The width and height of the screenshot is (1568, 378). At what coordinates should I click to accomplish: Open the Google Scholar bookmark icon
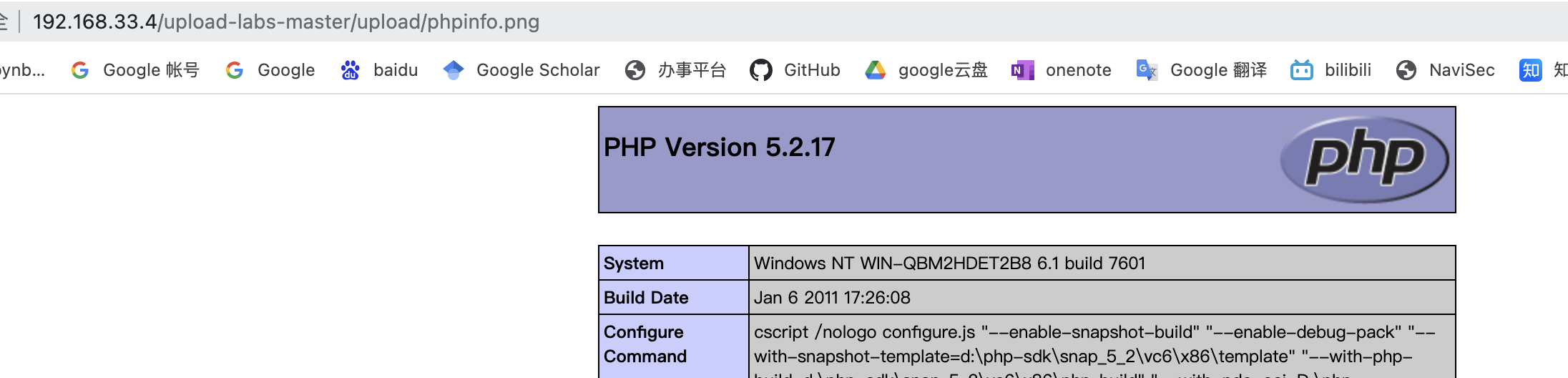point(454,70)
